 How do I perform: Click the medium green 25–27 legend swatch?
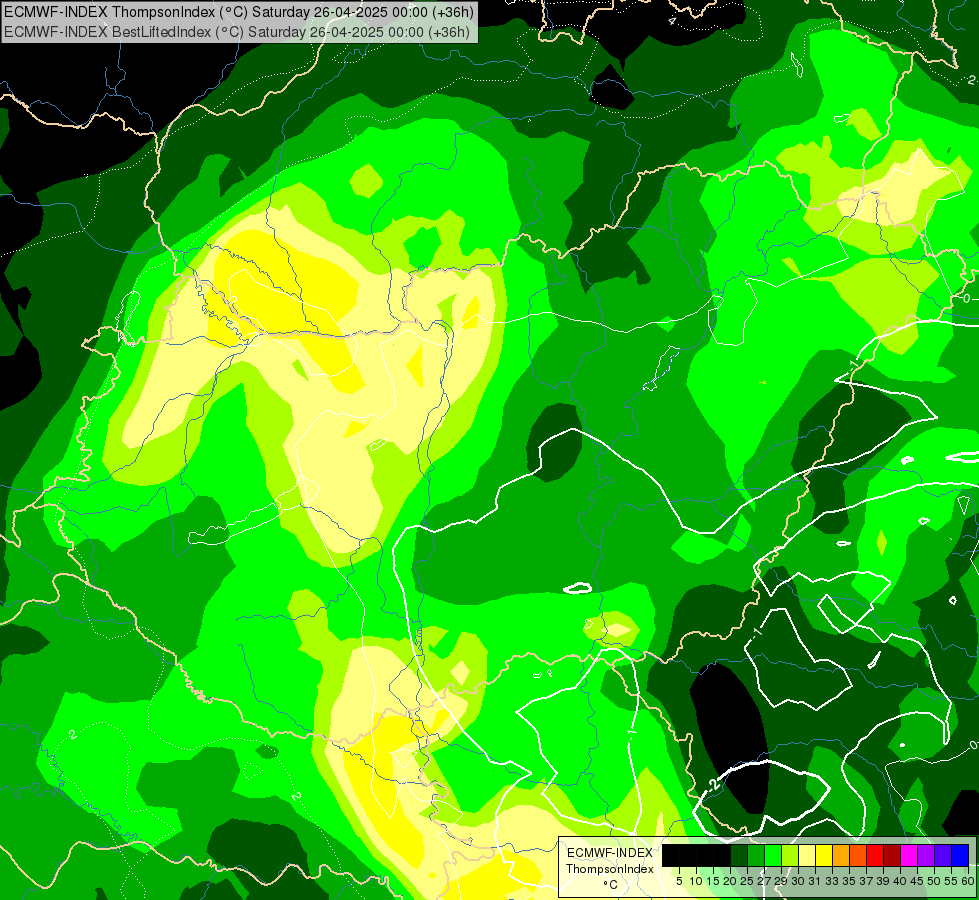[756, 856]
